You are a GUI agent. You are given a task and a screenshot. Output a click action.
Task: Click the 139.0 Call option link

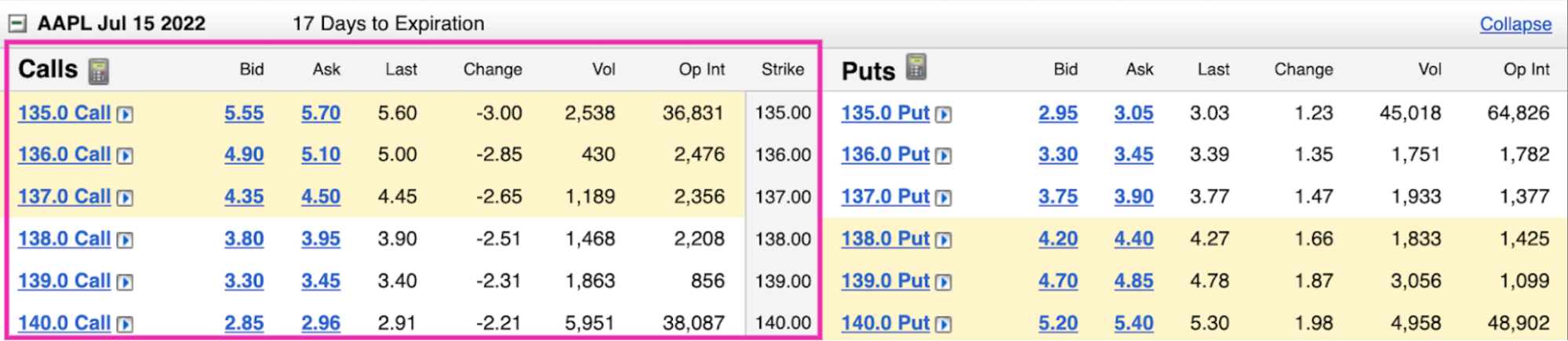[x=64, y=281]
